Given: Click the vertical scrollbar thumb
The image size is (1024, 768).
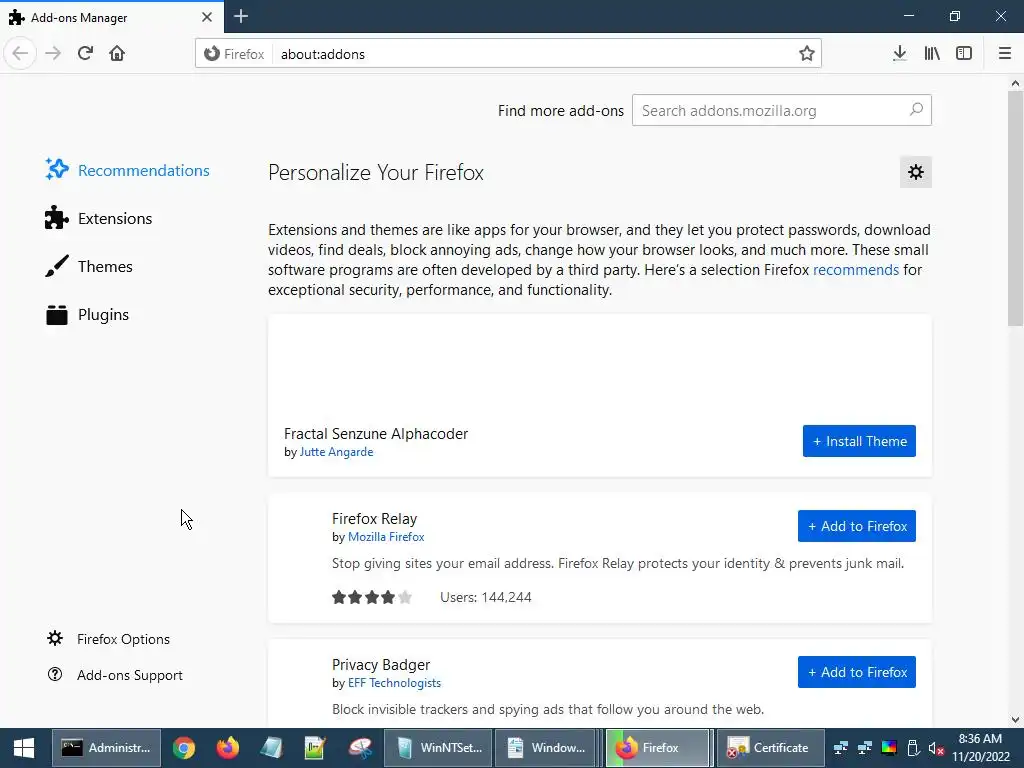Looking at the screenshot, I should coord(1015,208).
